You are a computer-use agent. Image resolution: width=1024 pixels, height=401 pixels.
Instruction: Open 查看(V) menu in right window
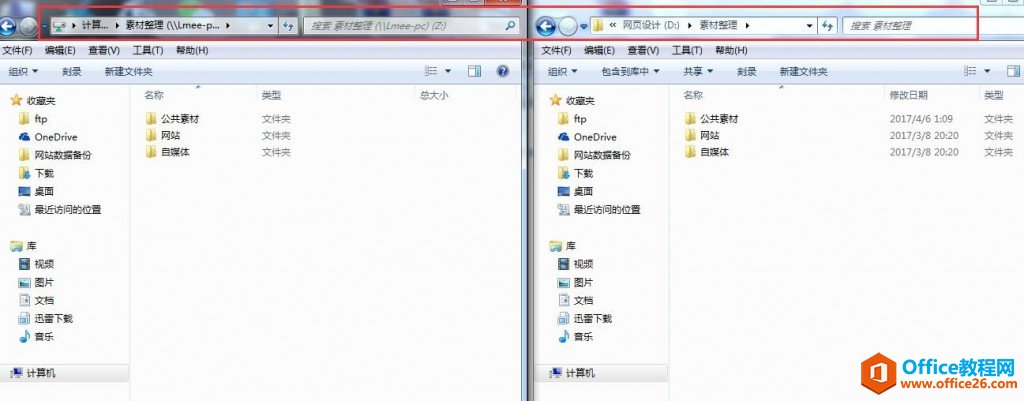coord(643,50)
